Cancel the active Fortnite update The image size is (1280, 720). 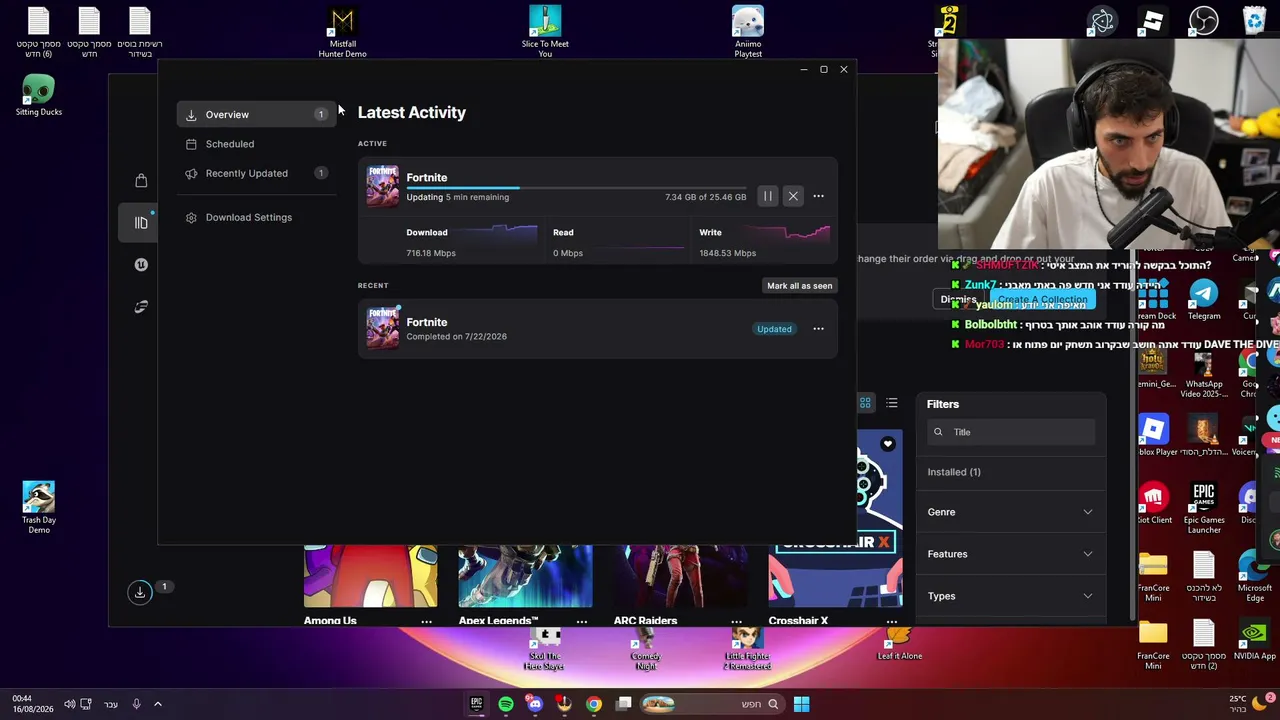(793, 196)
